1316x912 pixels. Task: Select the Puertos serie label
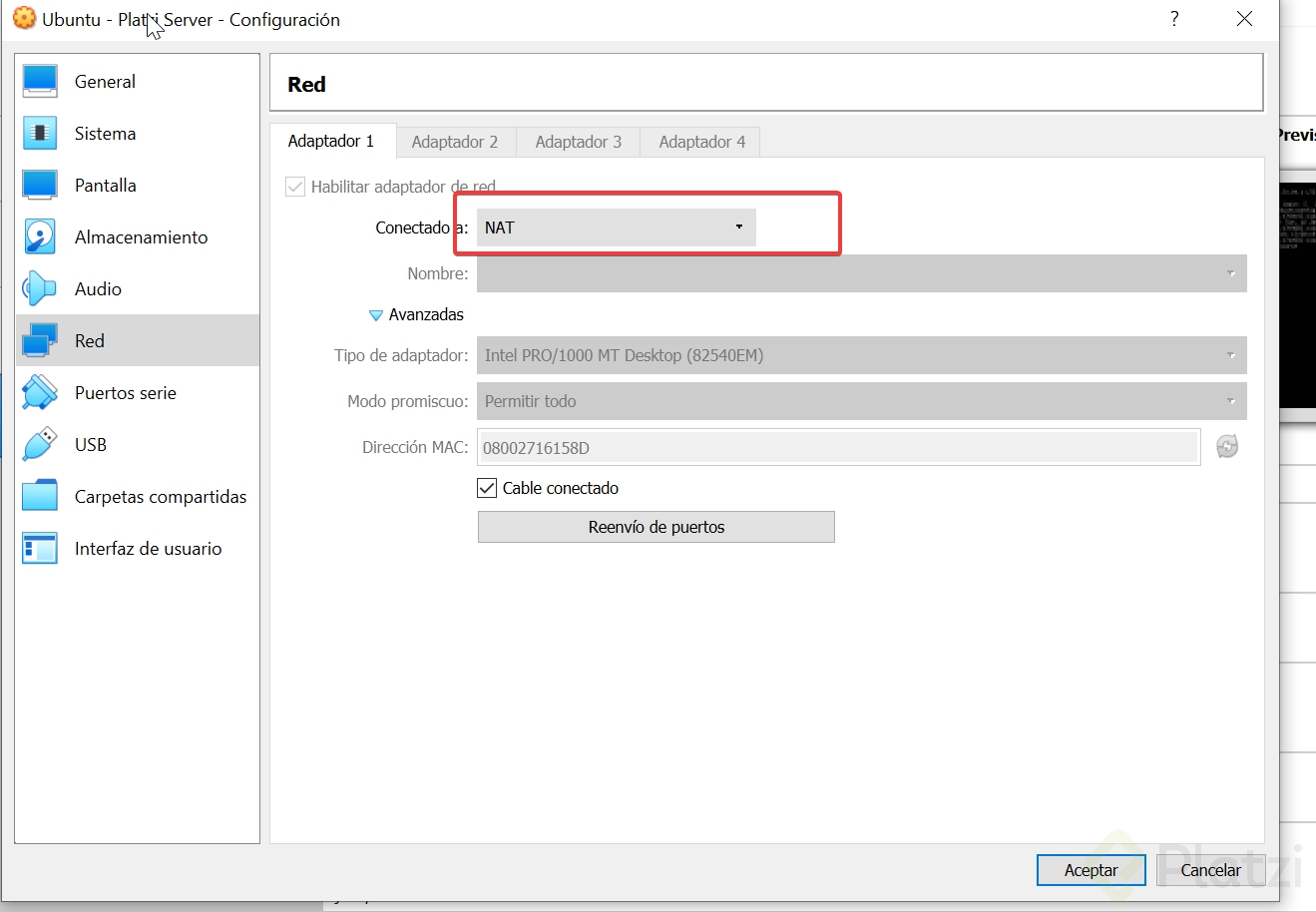pyautogui.click(x=126, y=393)
